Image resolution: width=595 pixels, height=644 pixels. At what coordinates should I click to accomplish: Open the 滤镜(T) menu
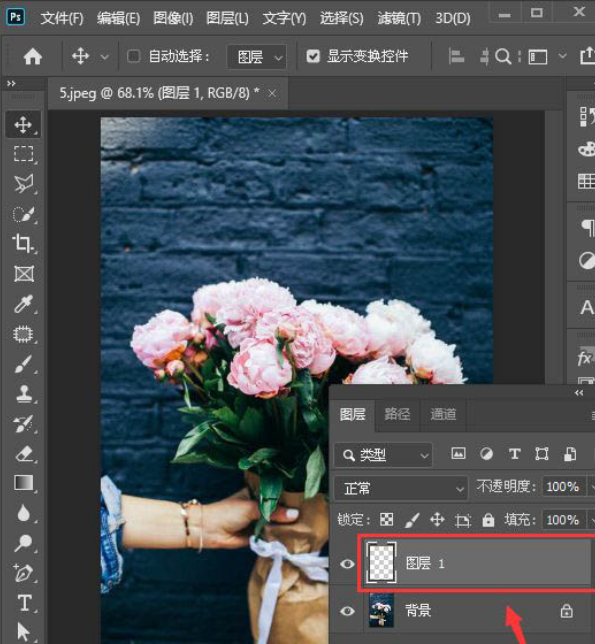(x=399, y=18)
